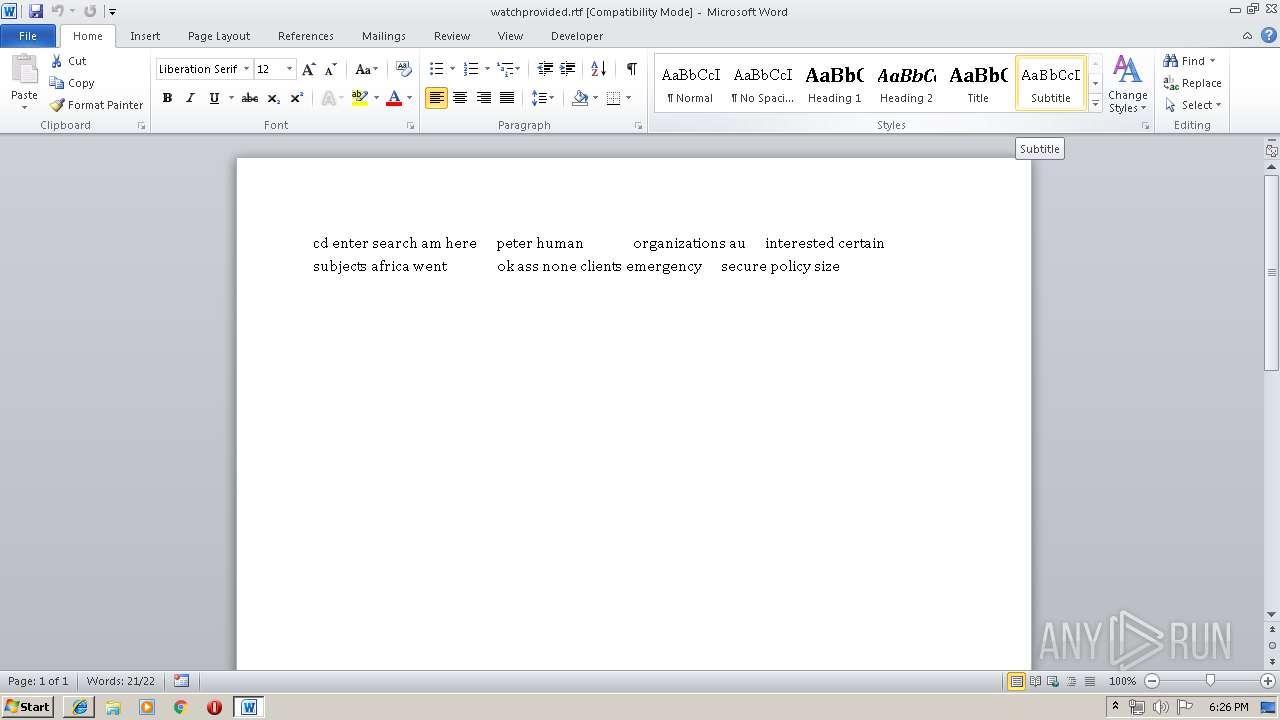
Task: Click the Save icon in Quick Access Toolbar
Action: (36, 11)
